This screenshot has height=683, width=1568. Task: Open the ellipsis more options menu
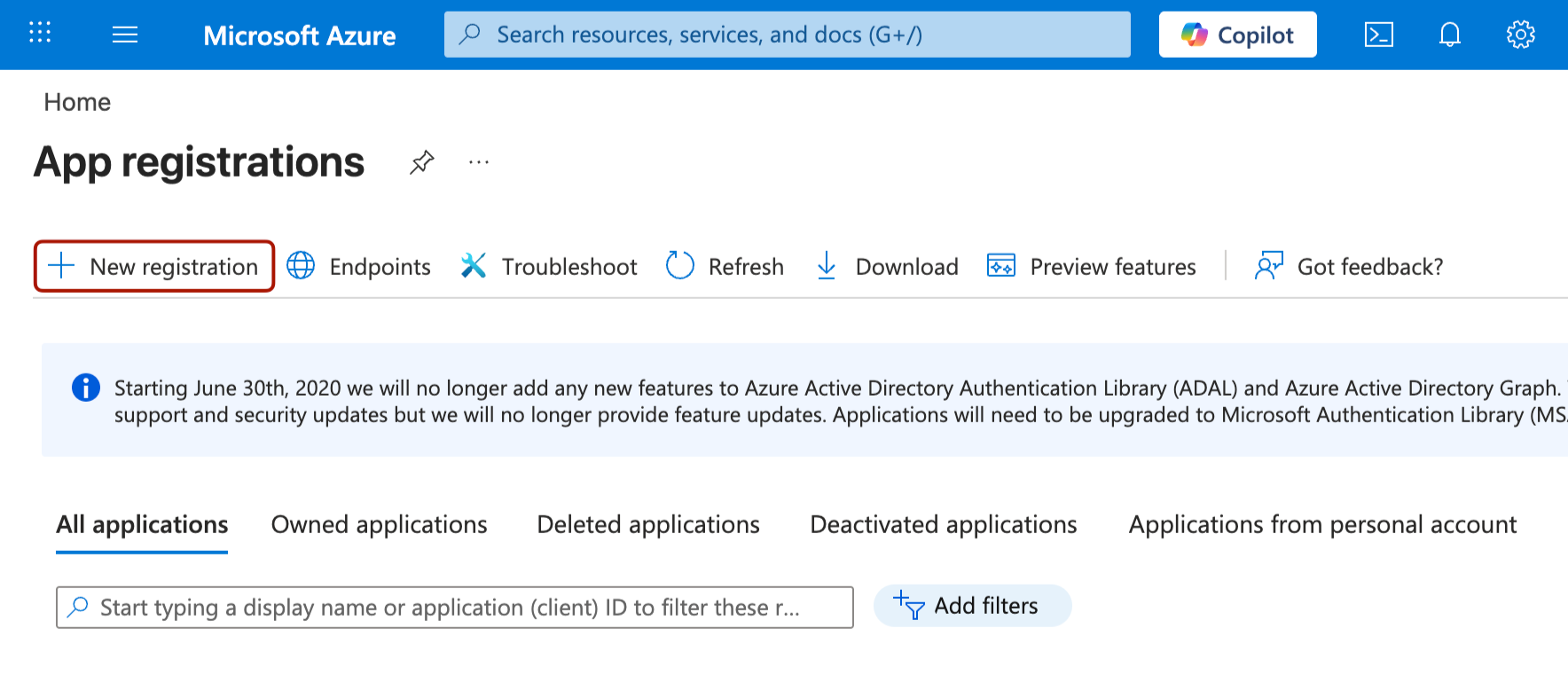[479, 162]
